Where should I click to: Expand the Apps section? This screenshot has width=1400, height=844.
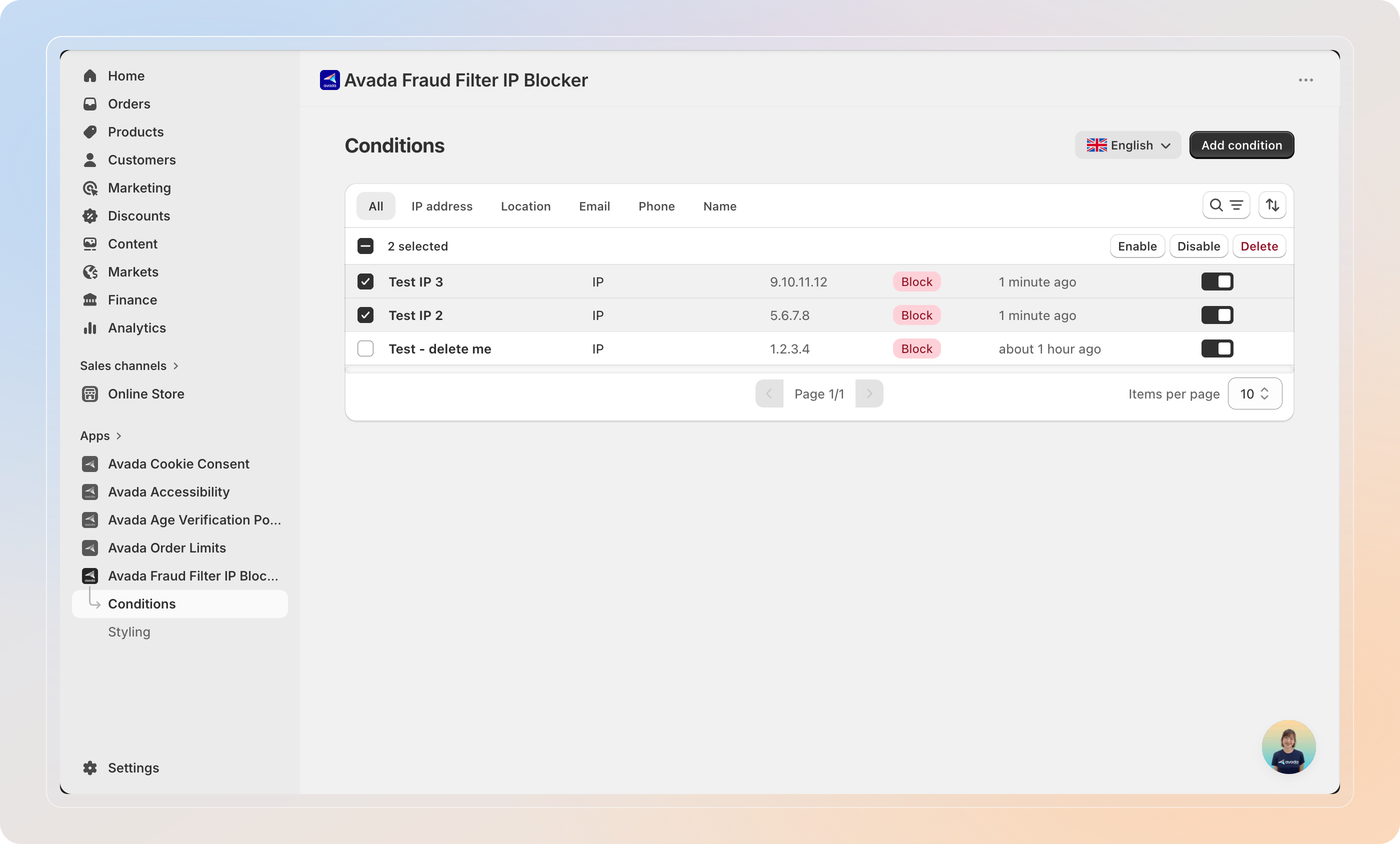(x=100, y=436)
